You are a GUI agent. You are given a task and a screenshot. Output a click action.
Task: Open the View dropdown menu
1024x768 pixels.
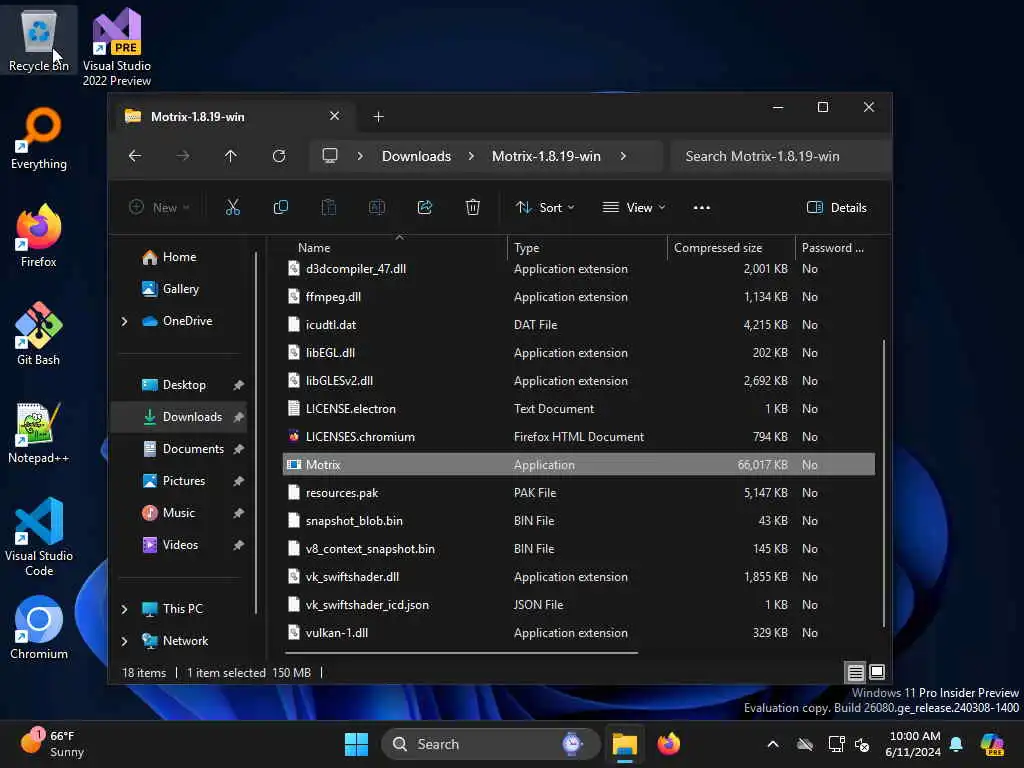(x=633, y=208)
